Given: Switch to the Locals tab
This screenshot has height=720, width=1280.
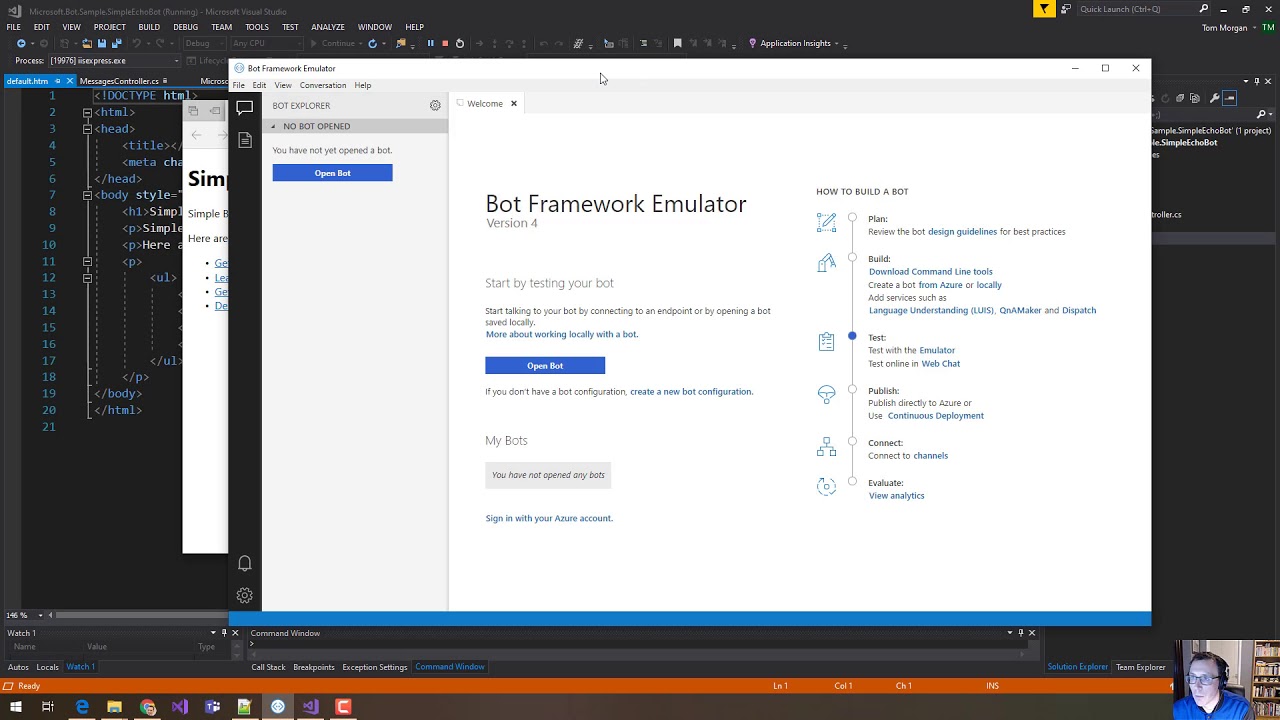Looking at the screenshot, I should click(x=47, y=667).
